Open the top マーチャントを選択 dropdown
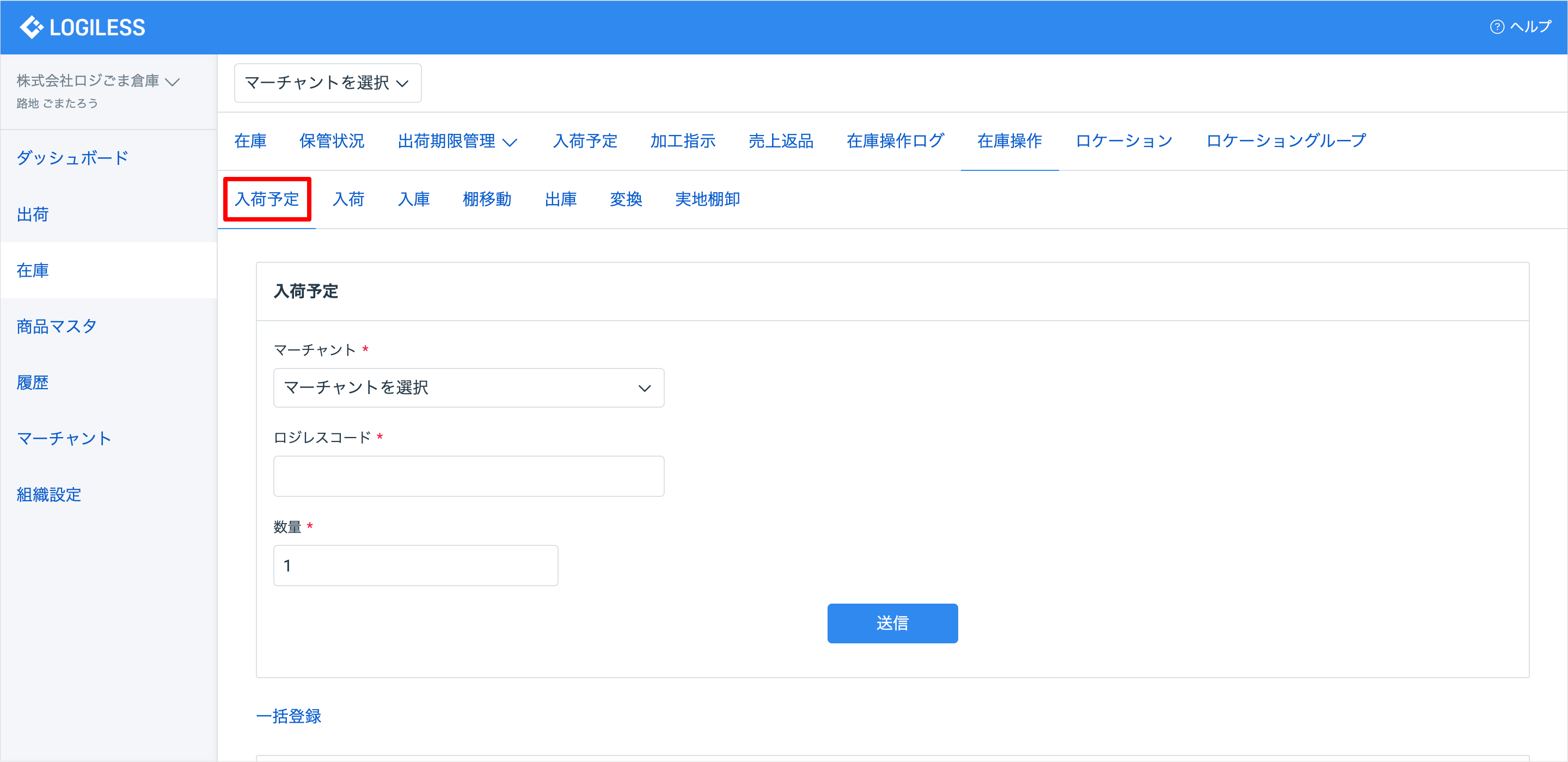 click(x=327, y=83)
